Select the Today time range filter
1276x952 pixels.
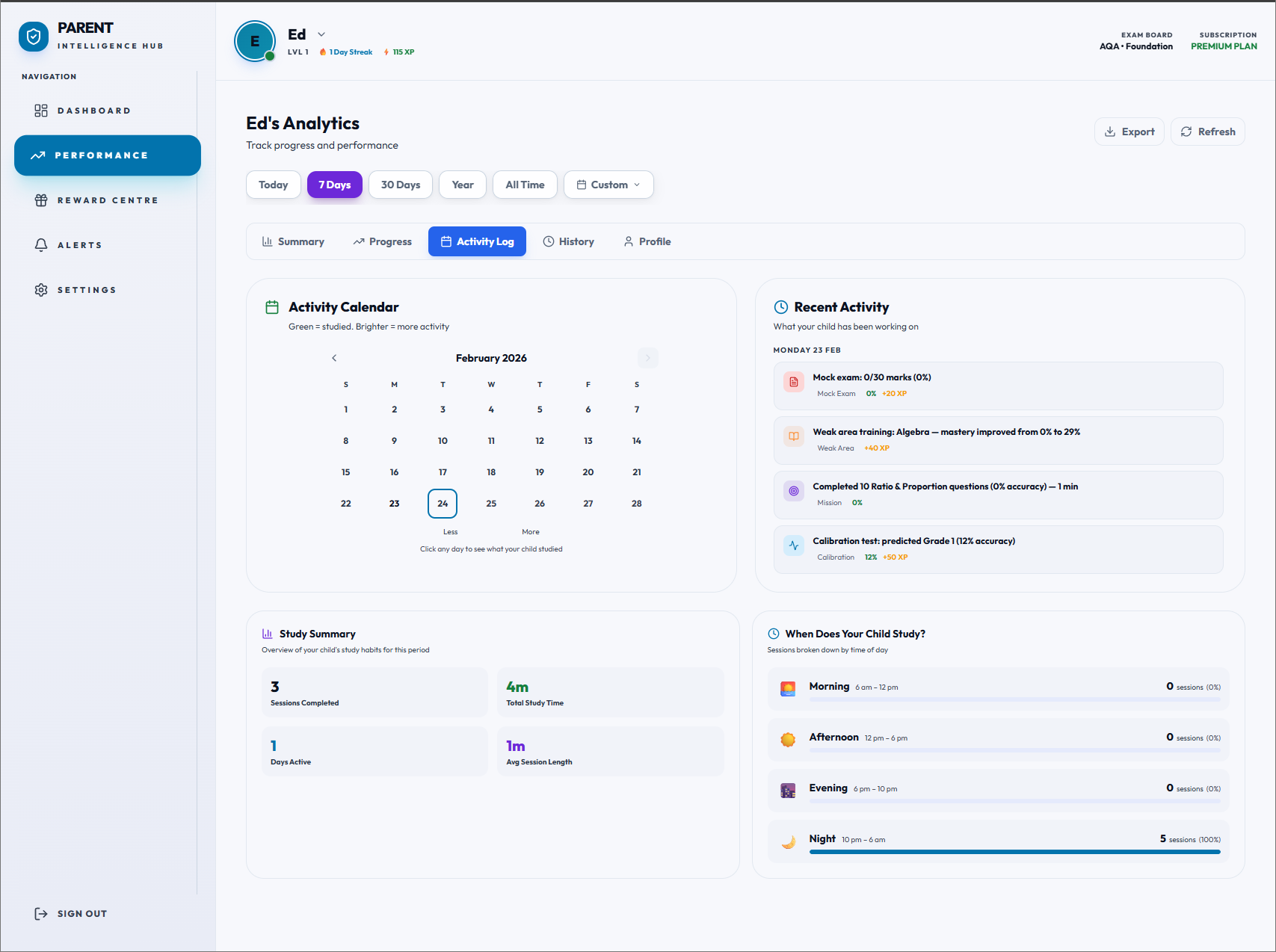[273, 185]
